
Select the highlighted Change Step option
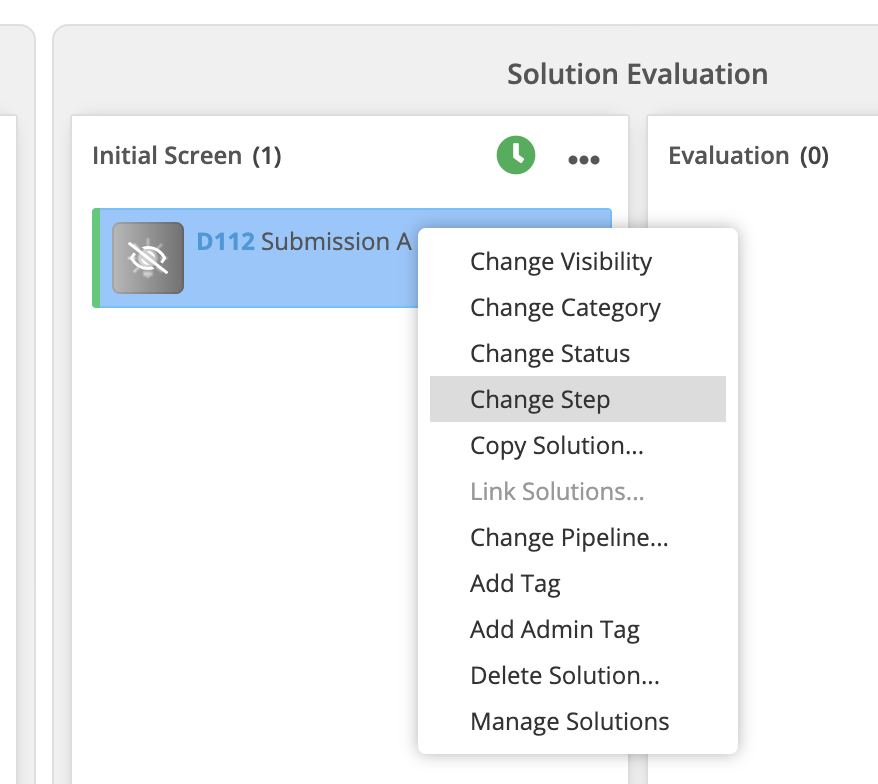coord(578,399)
